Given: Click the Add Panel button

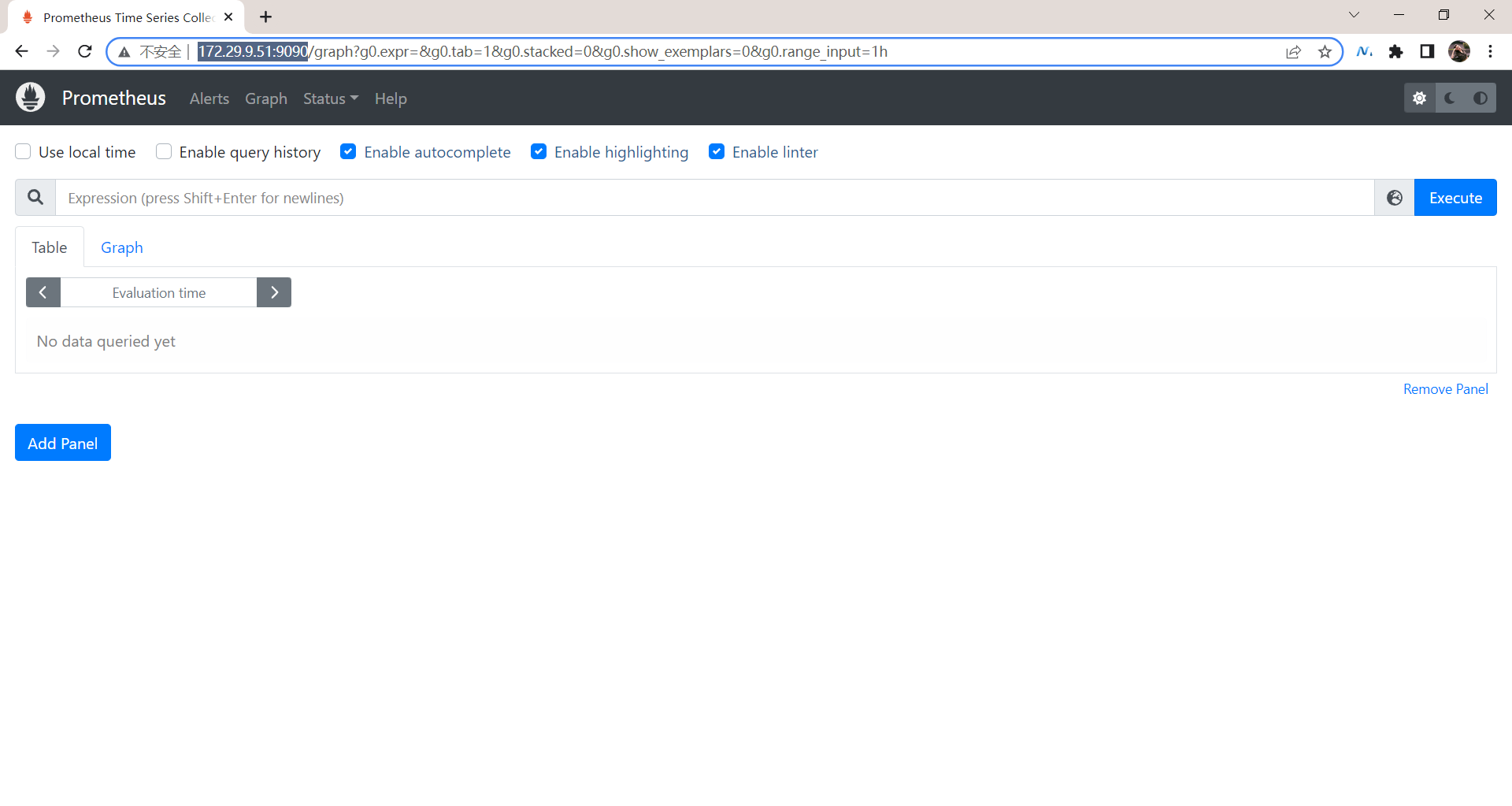Looking at the screenshot, I should (x=63, y=443).
